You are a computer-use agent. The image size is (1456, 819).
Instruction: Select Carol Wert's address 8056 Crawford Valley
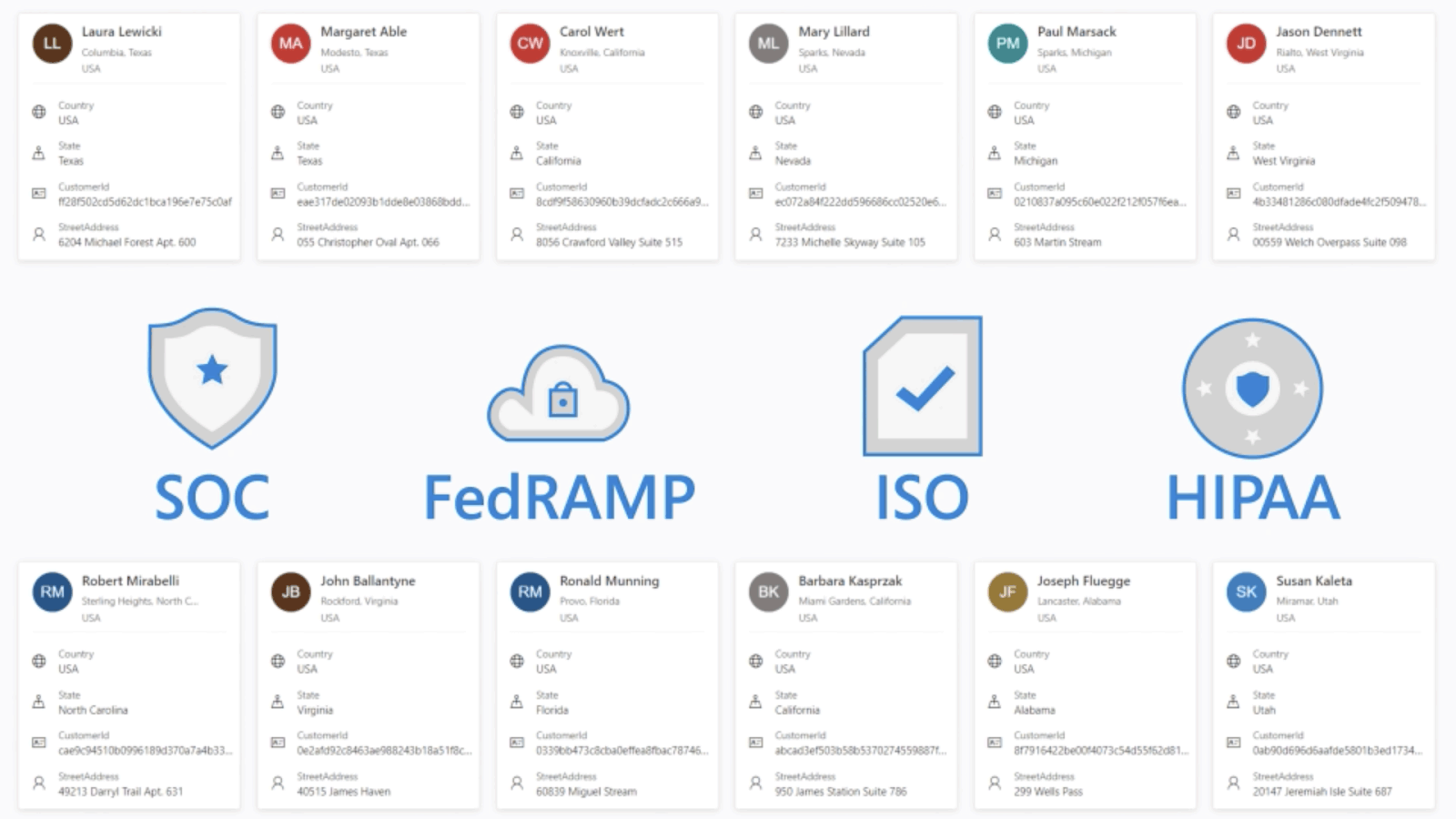[609, 242]
